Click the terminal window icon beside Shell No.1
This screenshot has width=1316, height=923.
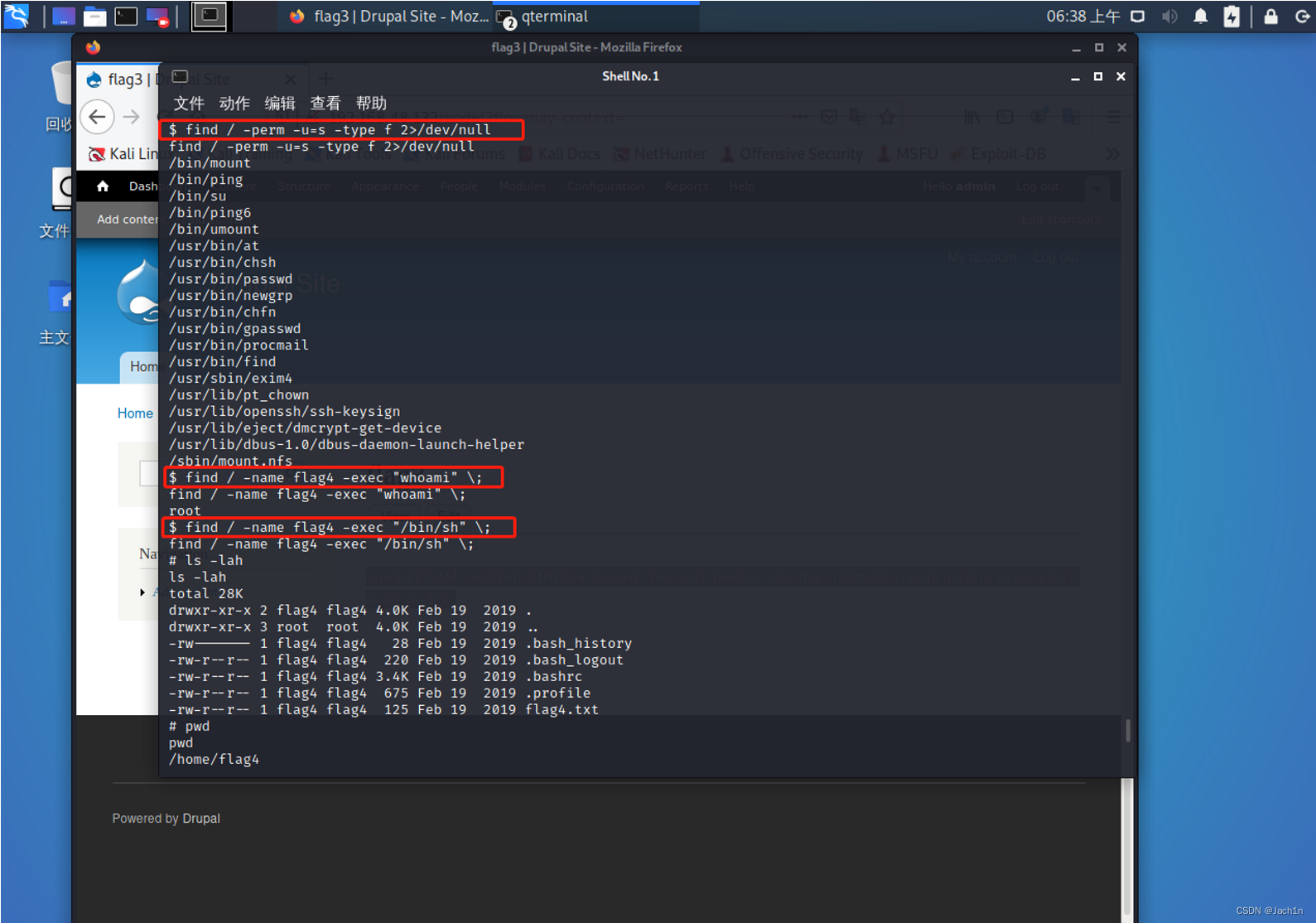tap(180, 76)
